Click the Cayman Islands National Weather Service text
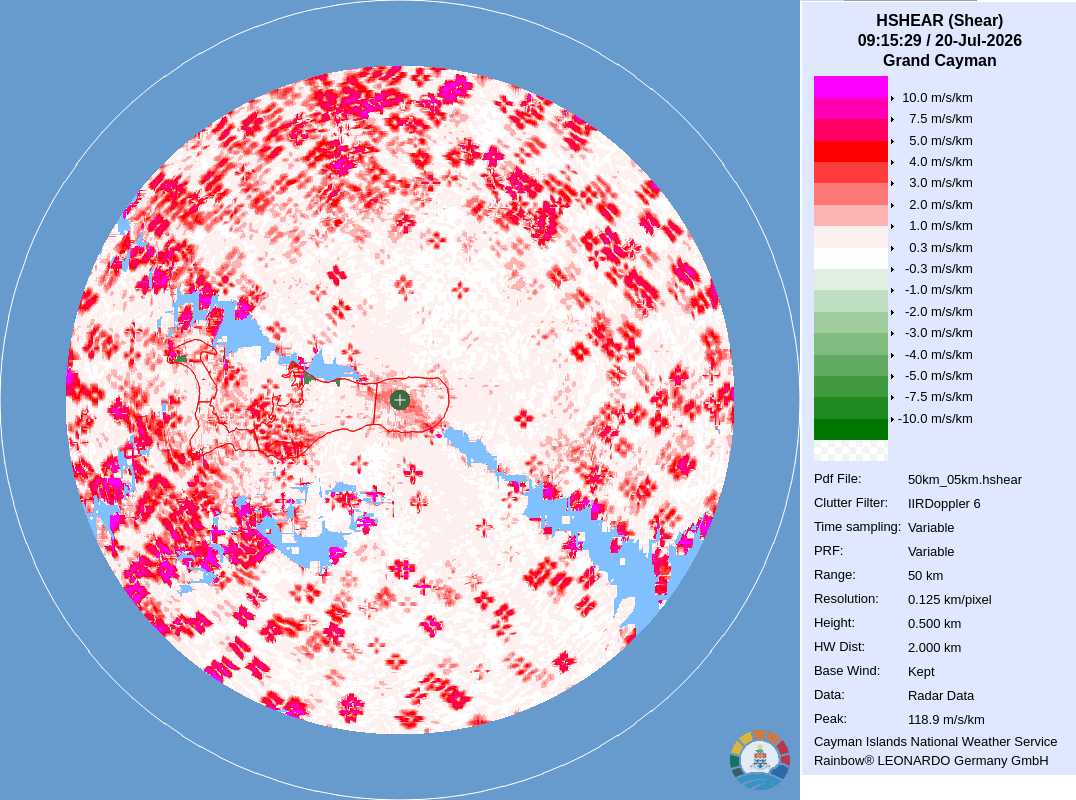 click(x=935, y=742)
